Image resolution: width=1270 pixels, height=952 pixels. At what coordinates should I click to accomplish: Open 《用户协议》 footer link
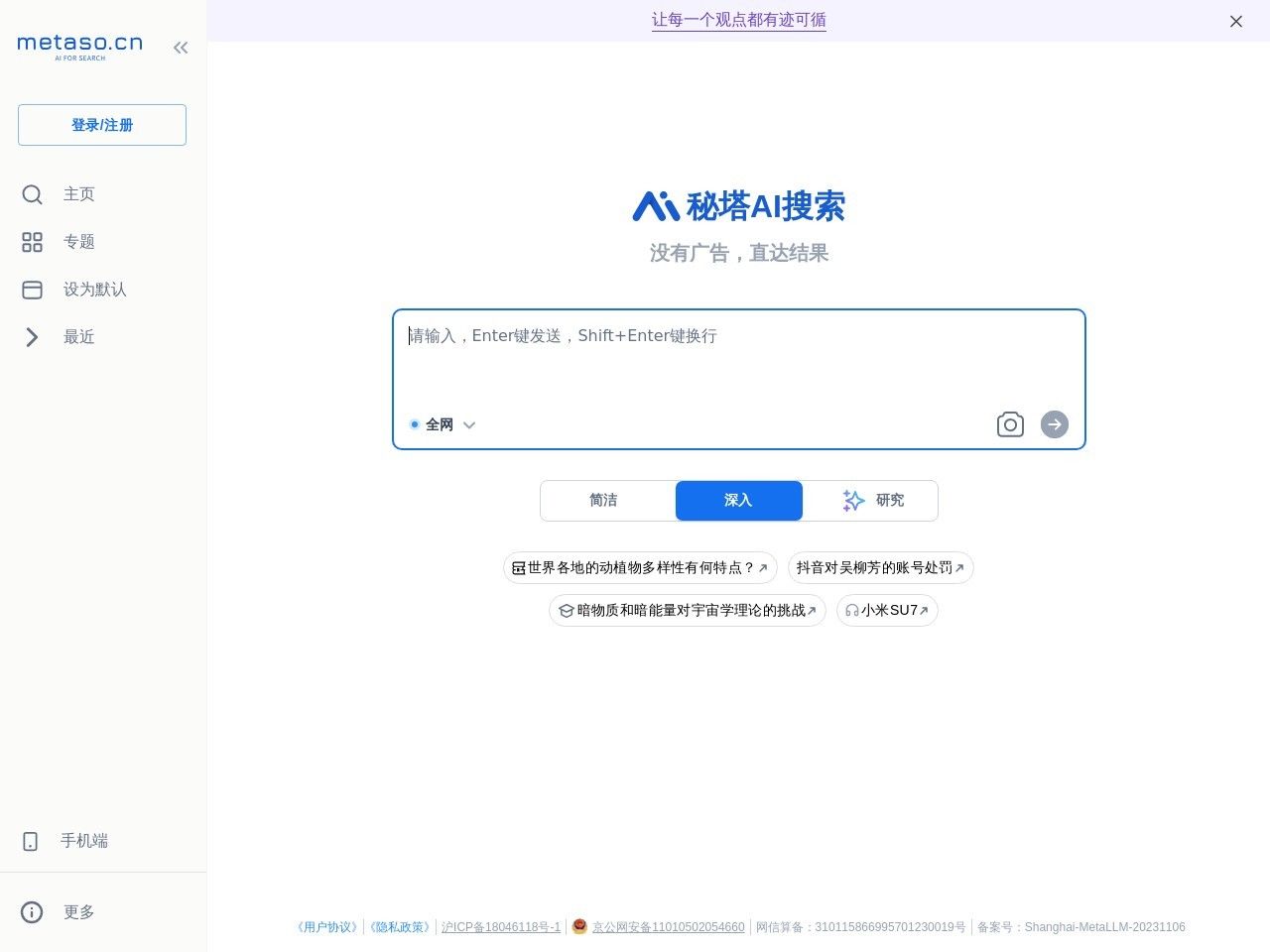(327, 927)
